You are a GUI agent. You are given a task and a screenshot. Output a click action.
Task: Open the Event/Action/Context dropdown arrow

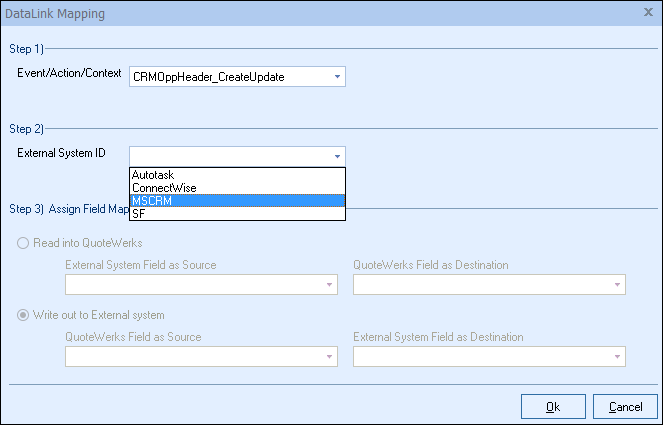click(x=337, y=77)
